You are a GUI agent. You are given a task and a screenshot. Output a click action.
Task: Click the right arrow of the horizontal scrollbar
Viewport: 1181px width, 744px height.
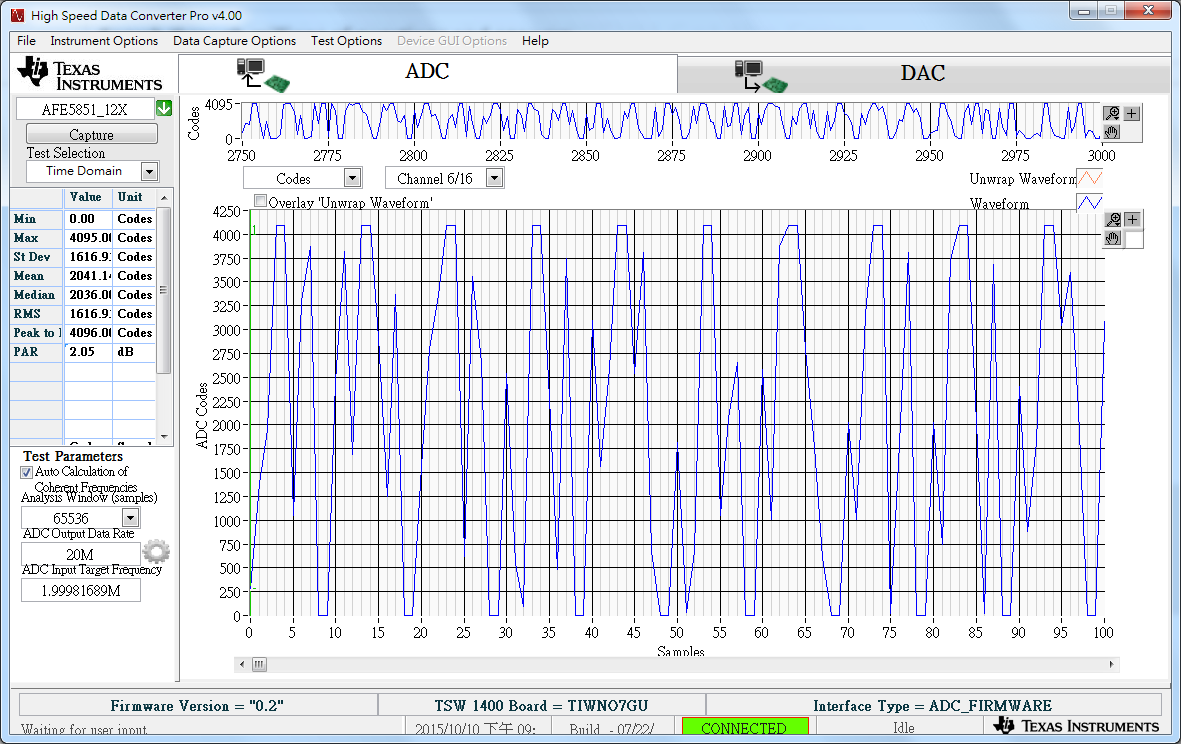click(1112, 664)
